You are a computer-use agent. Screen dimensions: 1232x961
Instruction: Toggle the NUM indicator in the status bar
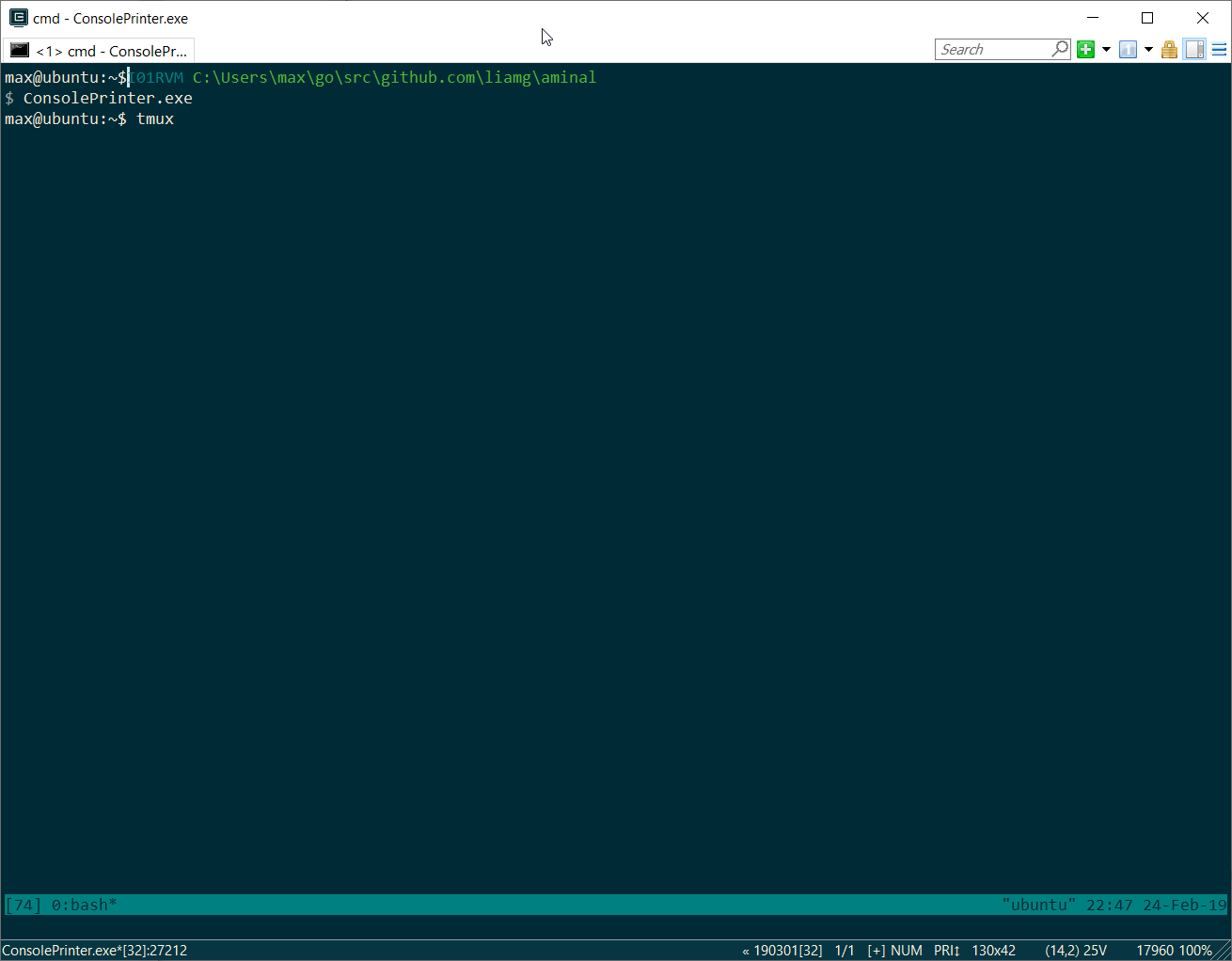906,951
